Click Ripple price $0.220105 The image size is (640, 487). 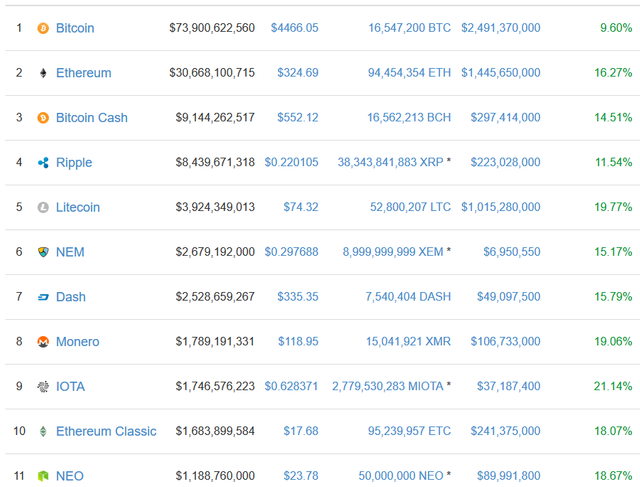[x=291, y=162]
